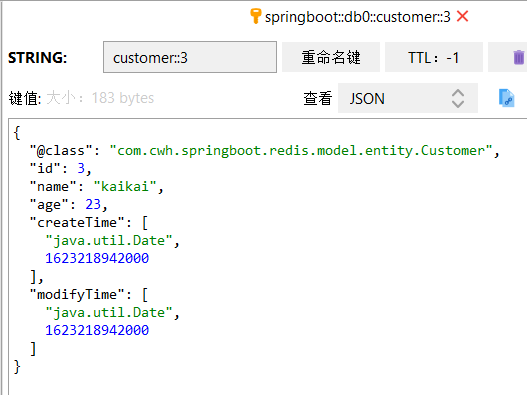This screenshot has width=527, height=395.
Task: Click the com.cwh.springboot.redis.model.entity.Customer class string
Action: point(301,151)
